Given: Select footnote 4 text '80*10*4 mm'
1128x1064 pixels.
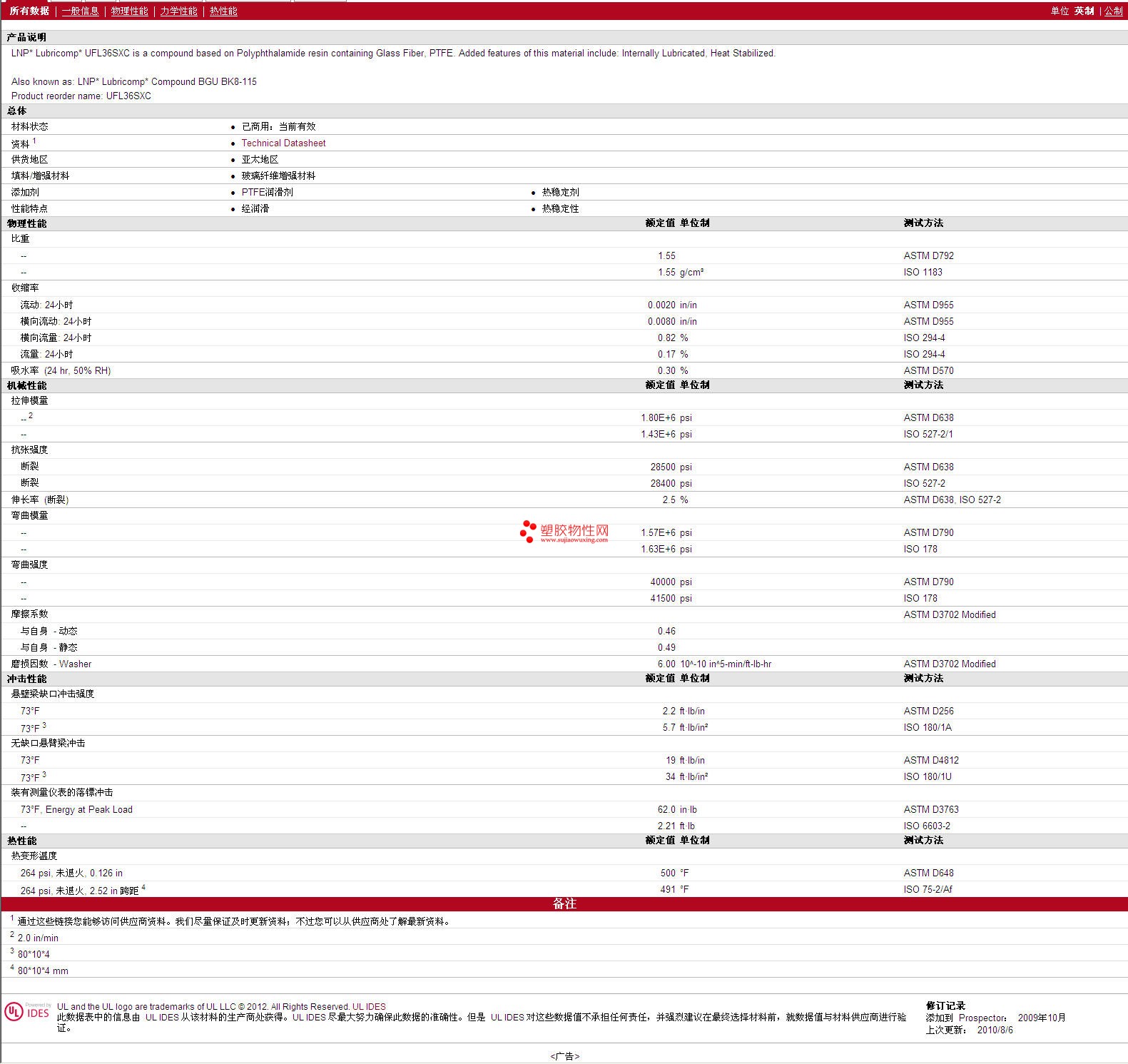Looking at the screenshot, I should point(43,971).
